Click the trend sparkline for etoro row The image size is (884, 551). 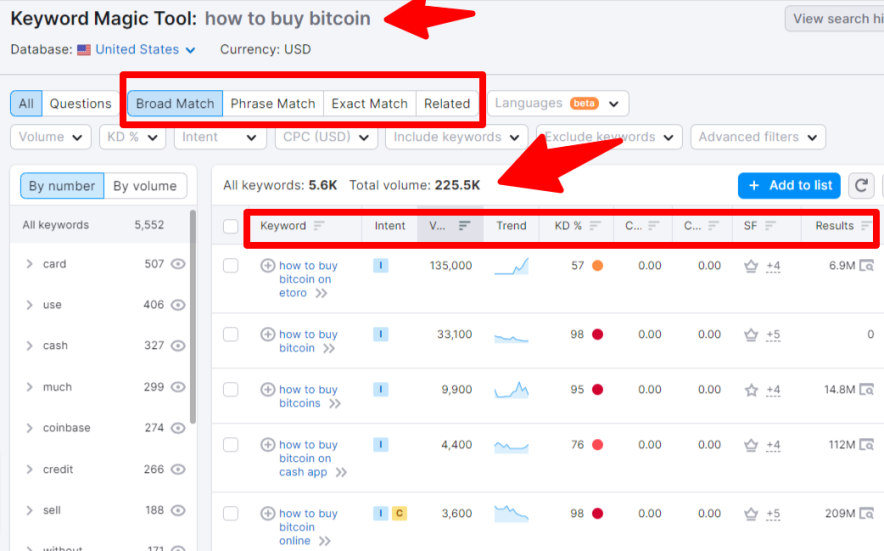click(x=511, y=266)
